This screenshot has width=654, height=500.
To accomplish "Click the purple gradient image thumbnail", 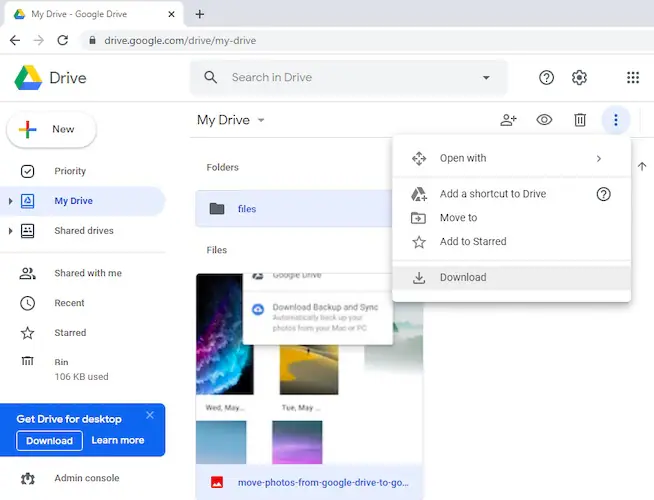I will pos(297,442).
